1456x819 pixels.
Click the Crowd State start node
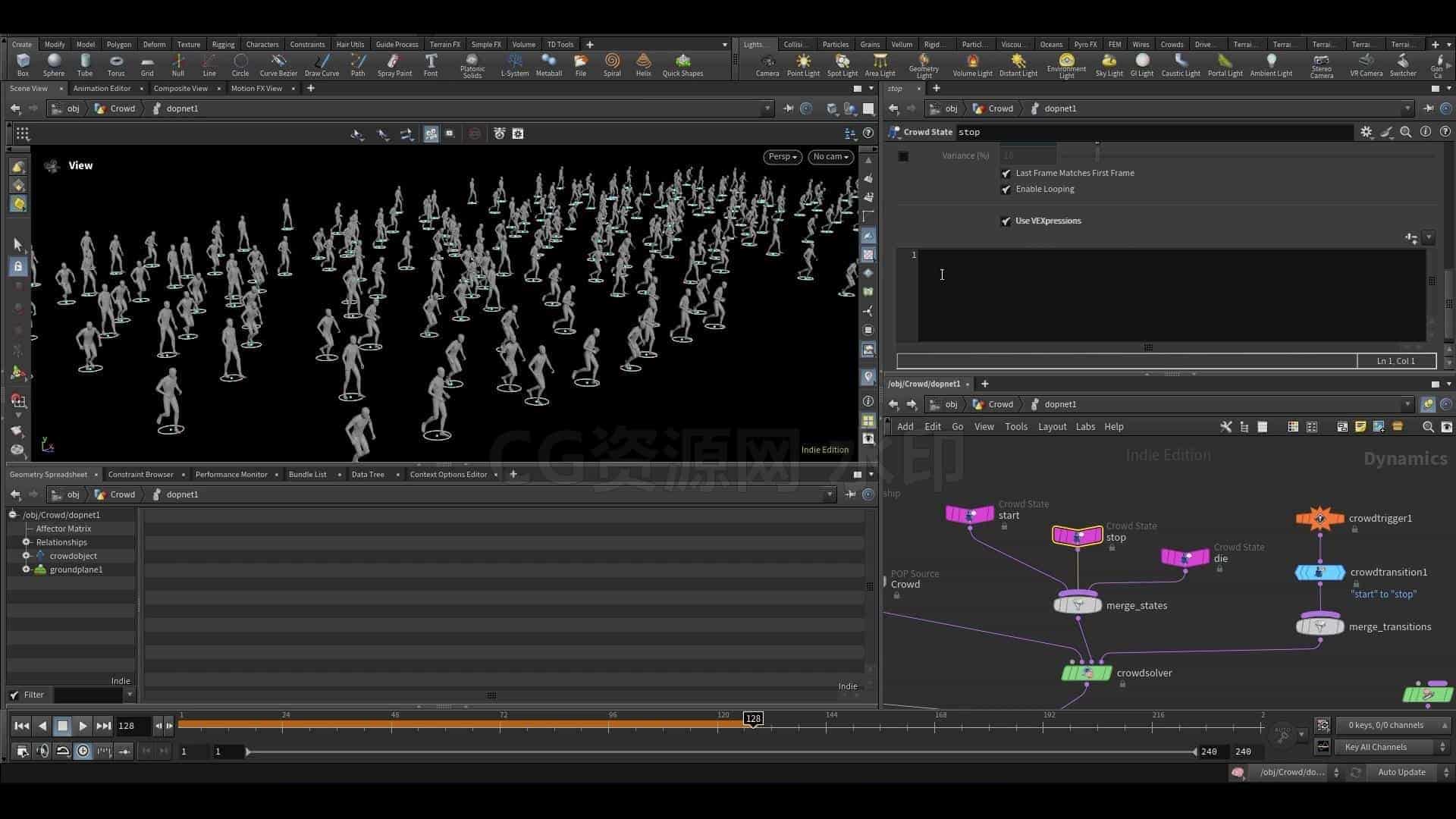click(969, 515)
